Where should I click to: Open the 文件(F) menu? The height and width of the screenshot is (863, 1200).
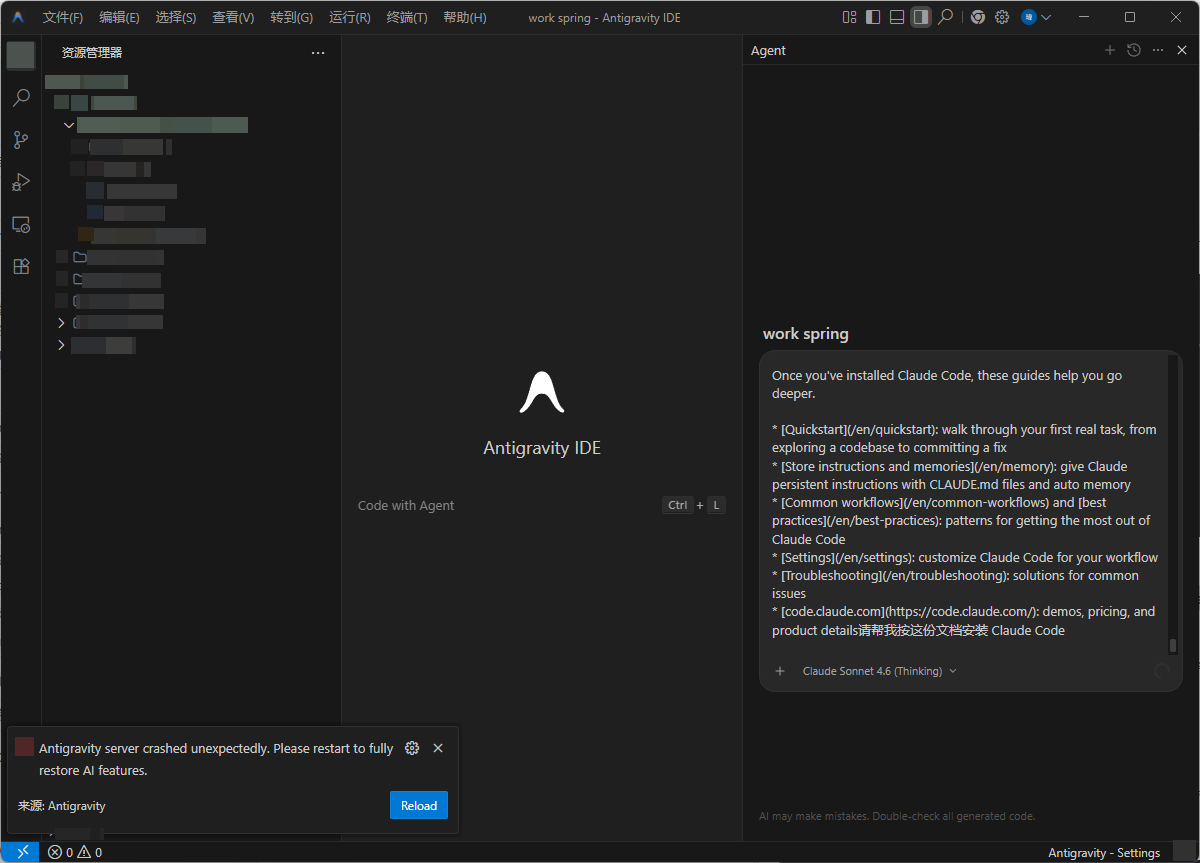(x=63, y=17)
